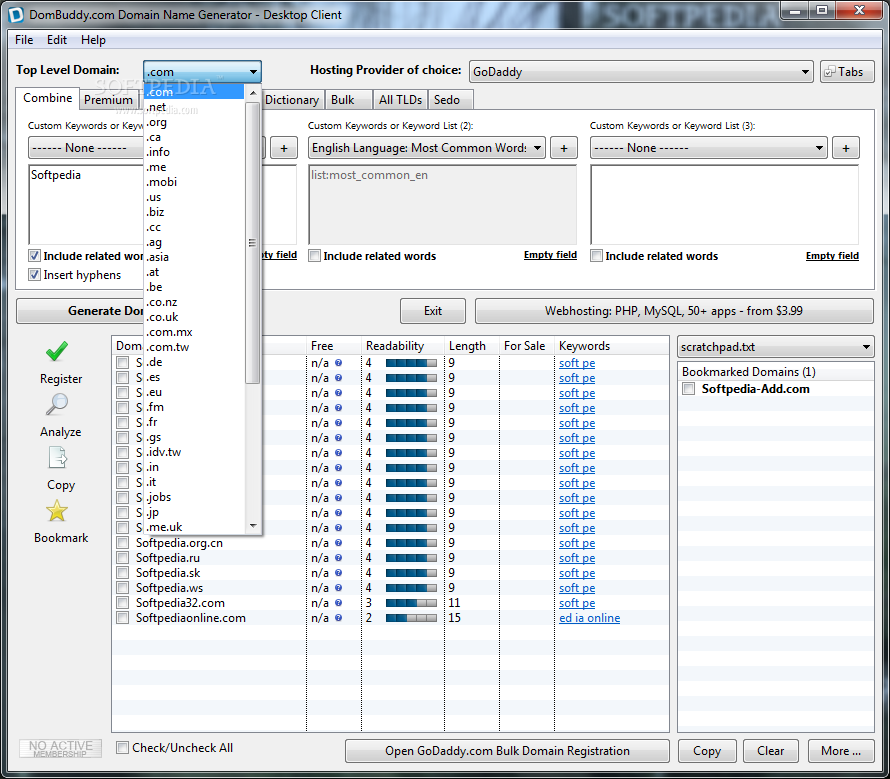Viewport: 890px width, 779px height.
Task: Click the Tabs button
Action: [x=847, y=72]
